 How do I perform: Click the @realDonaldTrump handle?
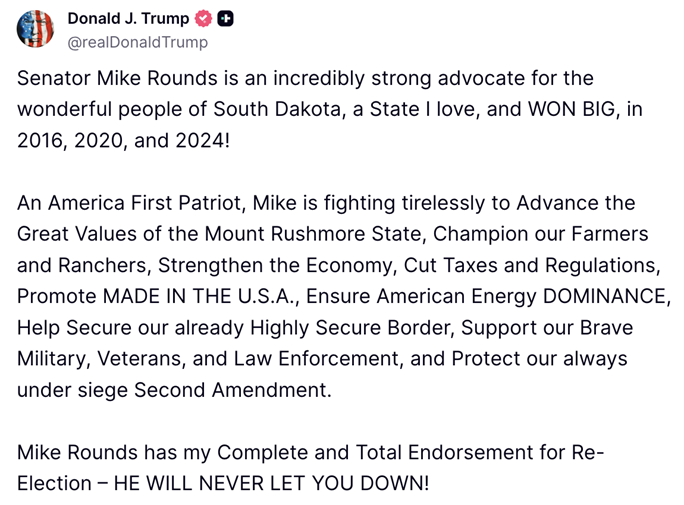[x=138, y=42]
